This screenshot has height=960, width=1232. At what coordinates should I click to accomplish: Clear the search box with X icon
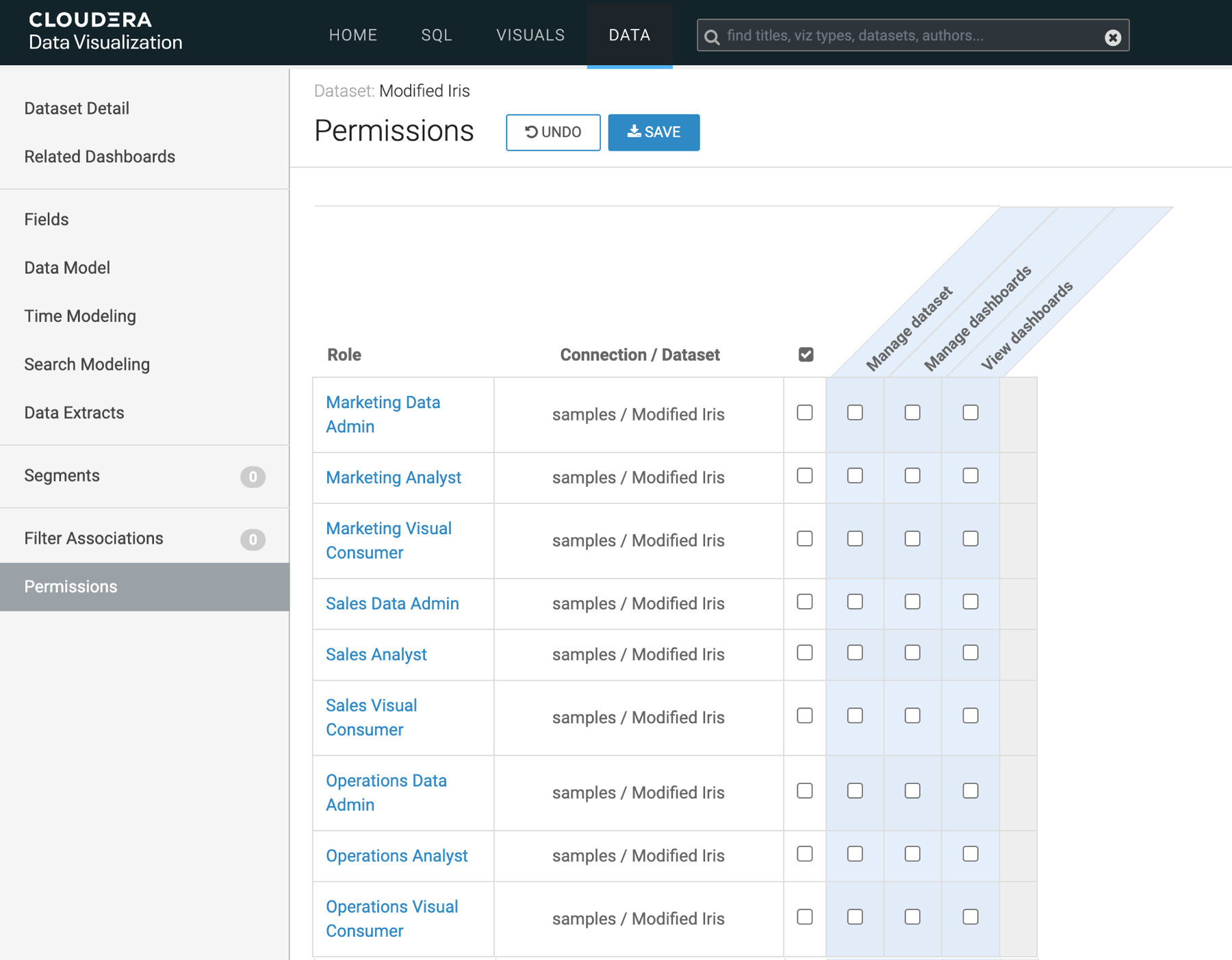coord(1112,37)
